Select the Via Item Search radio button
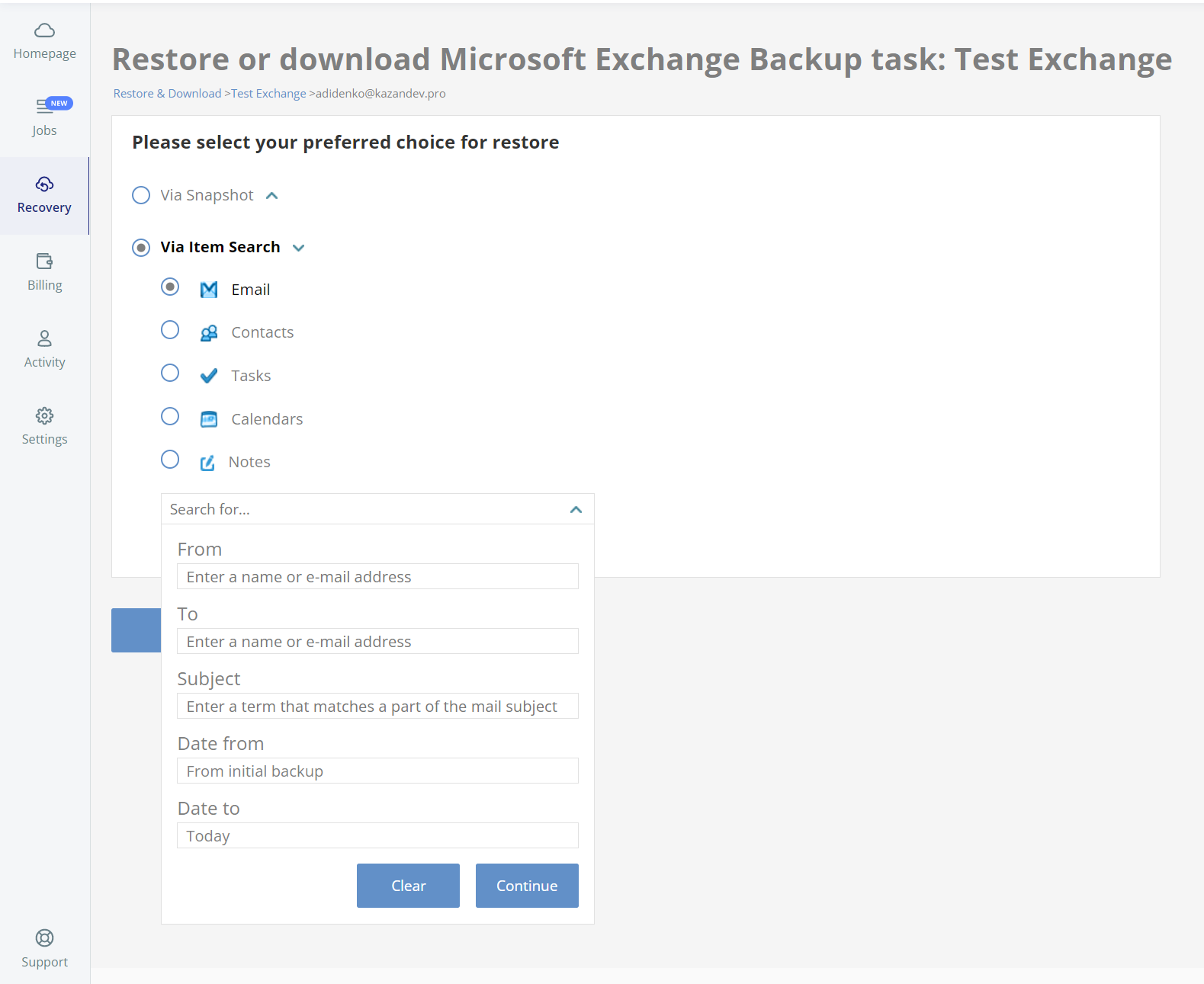1204x984 pixels. pyautogui.click(x=141, y=248)
